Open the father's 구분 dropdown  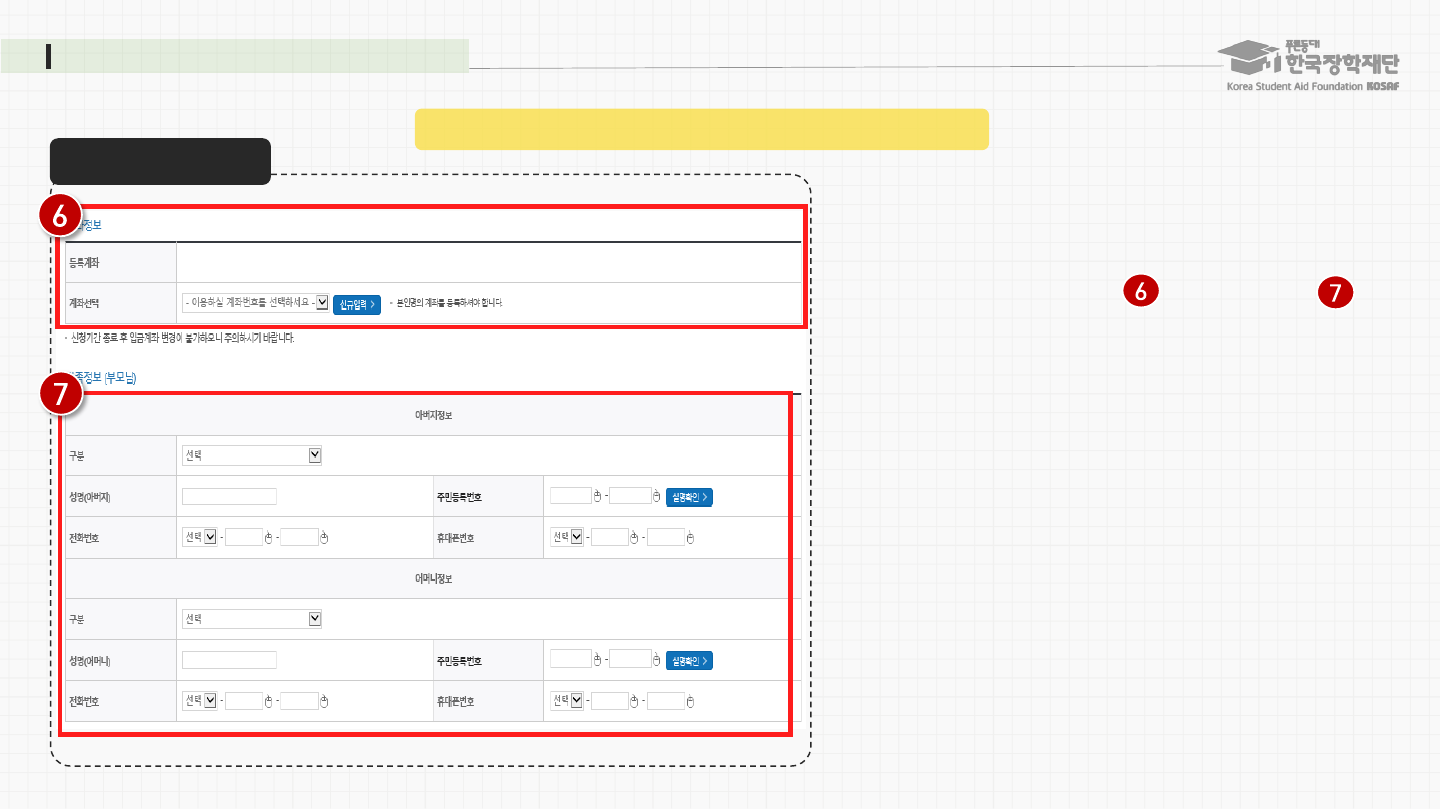point(252,456)
